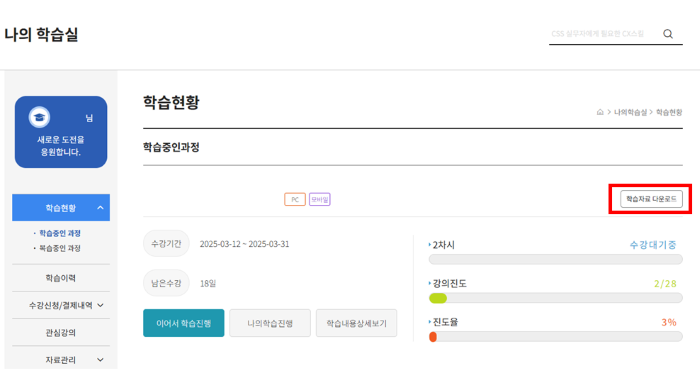
Task: Click the 나의학습진행 button
Action: (x=270, y=323)
